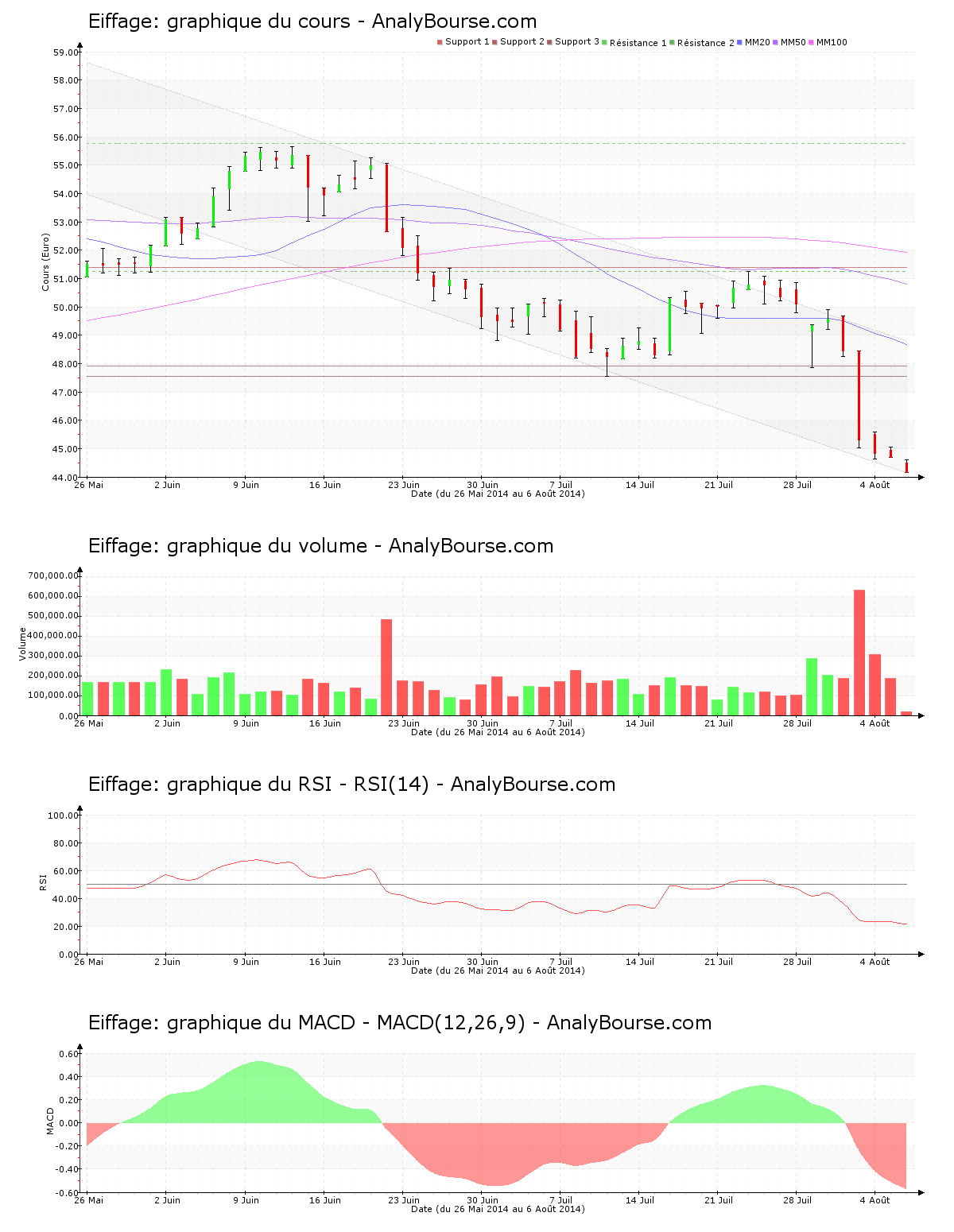Click the 56.00 price axis value
The width and height of the screenshot is (954, 1232).
[65, 138]
